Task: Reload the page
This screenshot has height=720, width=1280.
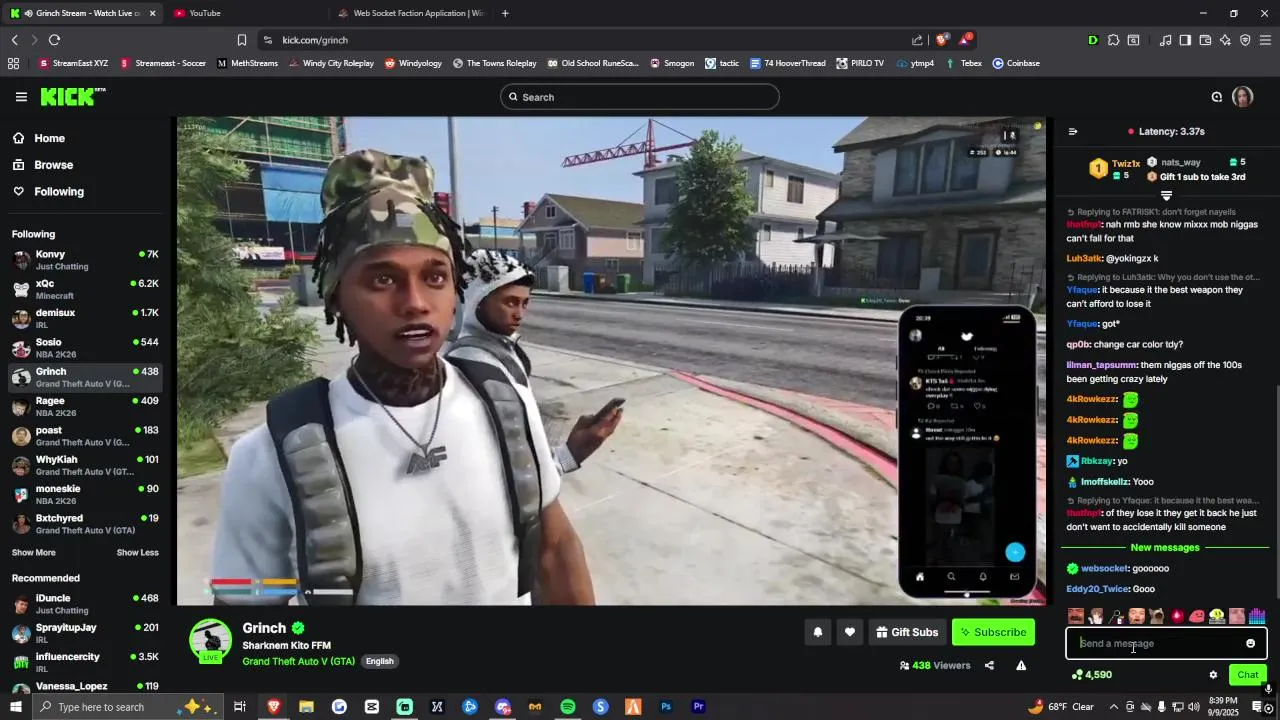Action: pos(54,40)
